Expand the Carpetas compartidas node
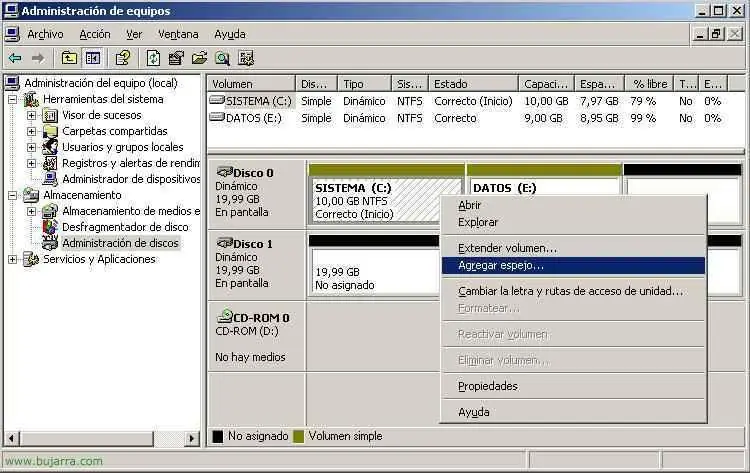Viewport: 750px width, 473px height. 32,131
